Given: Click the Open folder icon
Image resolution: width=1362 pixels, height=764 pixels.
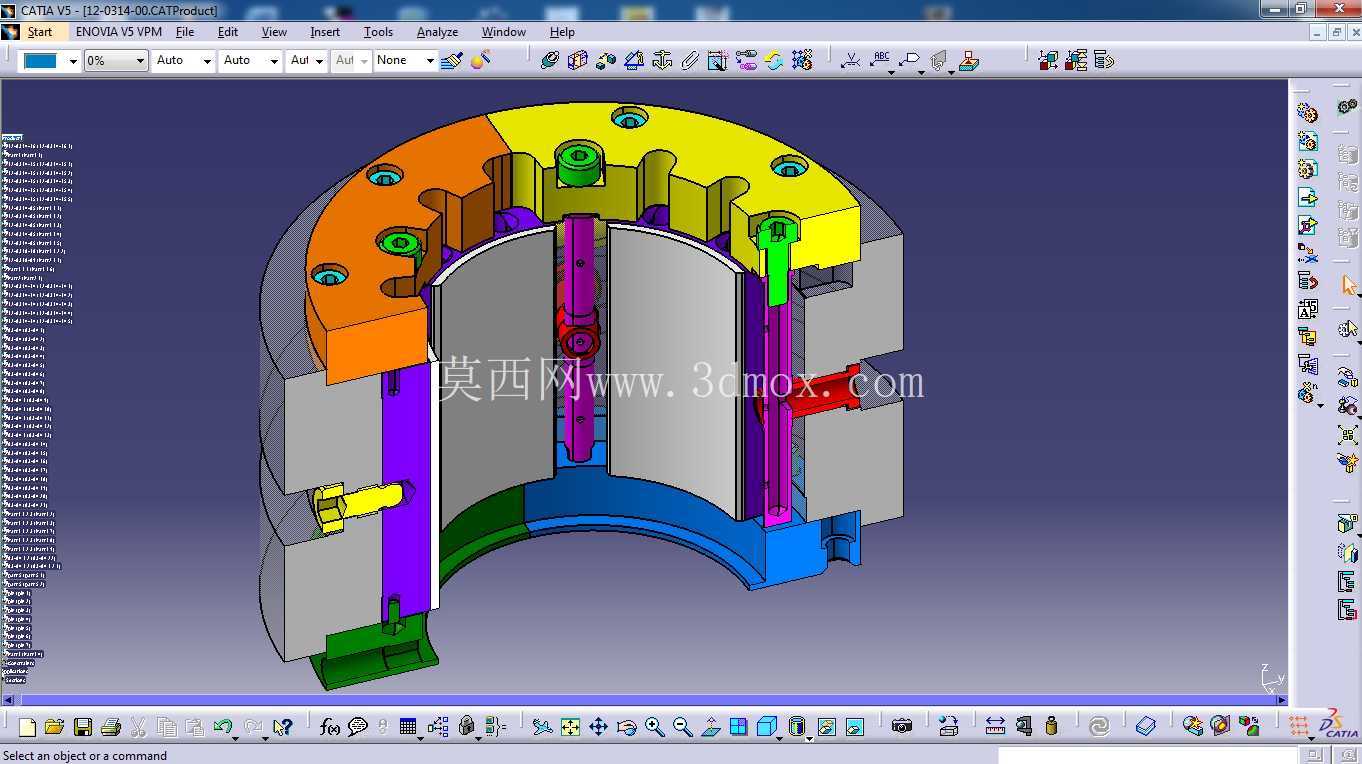Looking at the screenshot, I should coord(54,727).
